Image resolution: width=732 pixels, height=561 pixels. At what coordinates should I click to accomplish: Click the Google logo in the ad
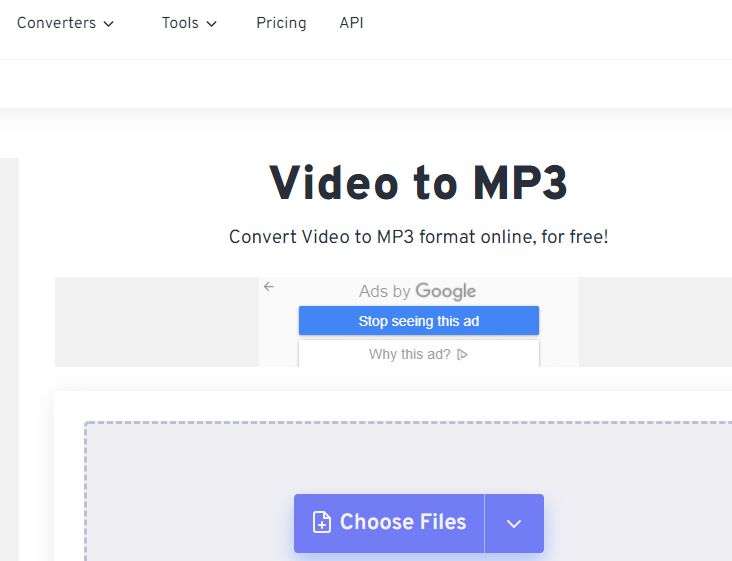tap(446, 291)
